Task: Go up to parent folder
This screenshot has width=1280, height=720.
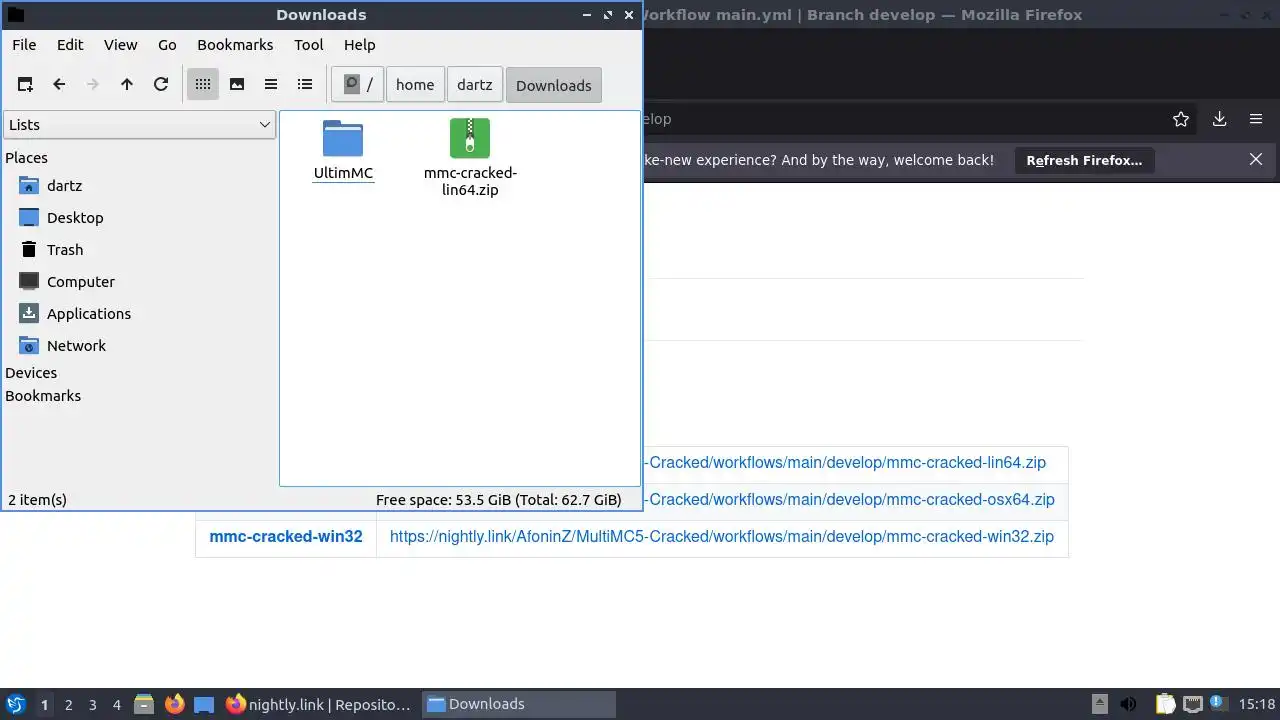Action: 127,85
